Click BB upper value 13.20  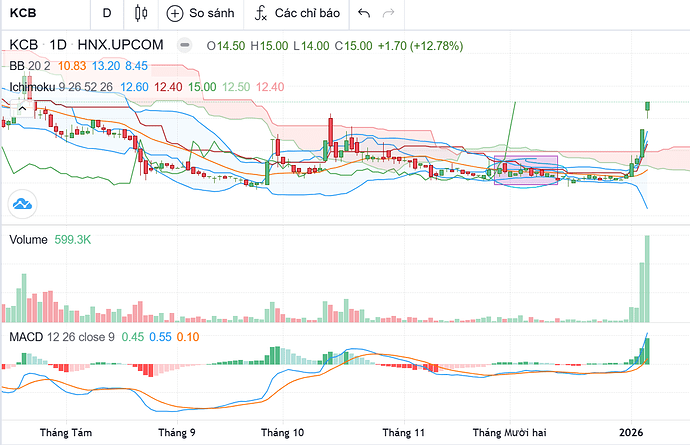click(106, 66)
